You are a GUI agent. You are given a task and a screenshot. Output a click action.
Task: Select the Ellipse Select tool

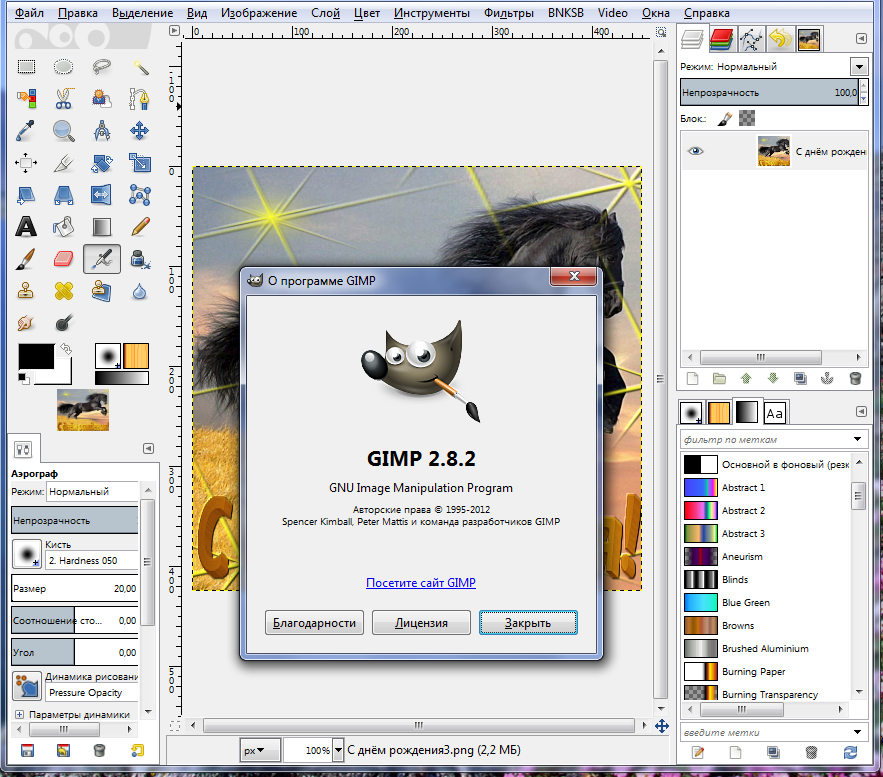pos(64,67)
